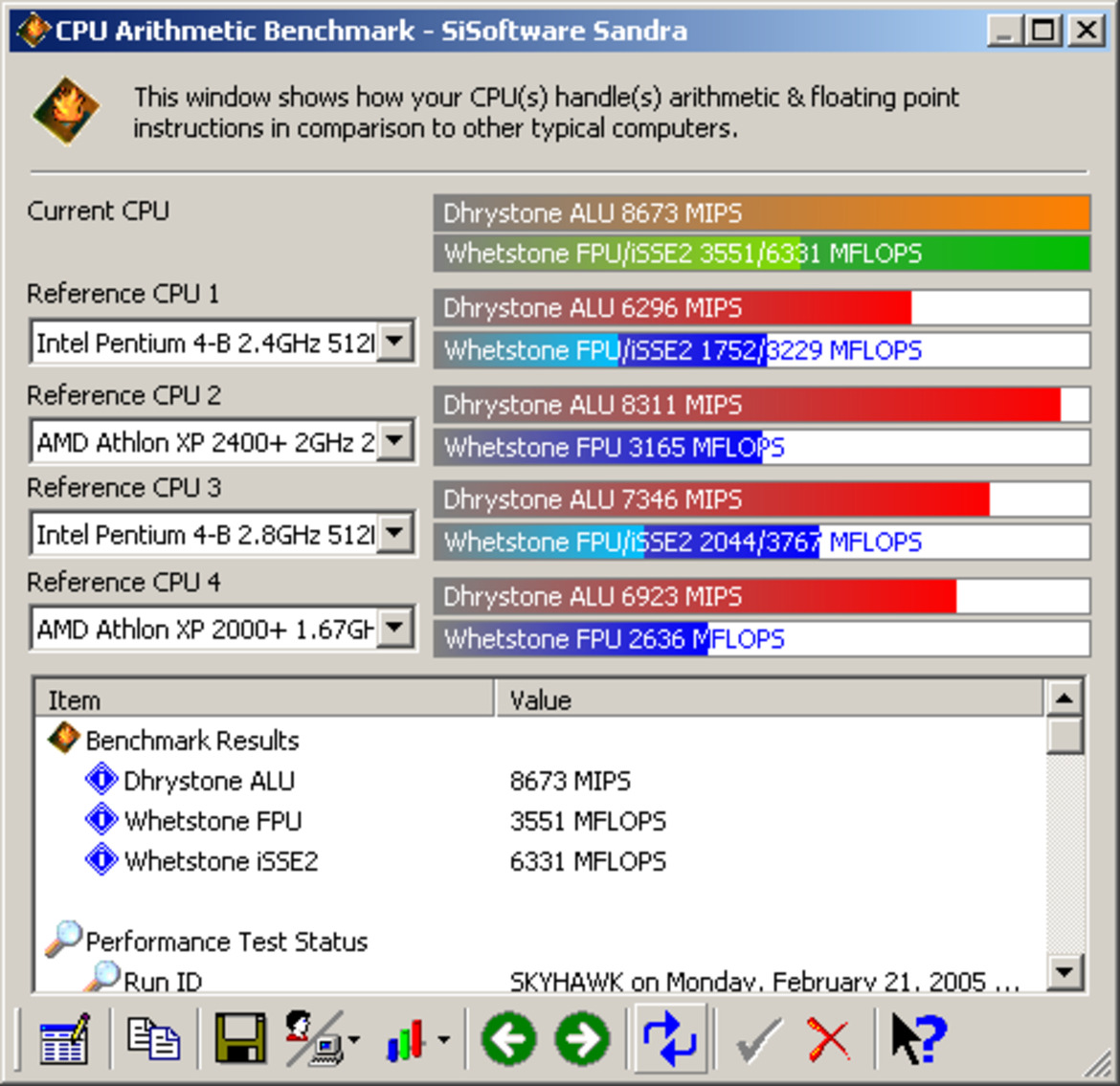The width and height of the screenshot is (1120, 1086).
Task: Click the copy to clipboard icon
Action: [153, 1039]
